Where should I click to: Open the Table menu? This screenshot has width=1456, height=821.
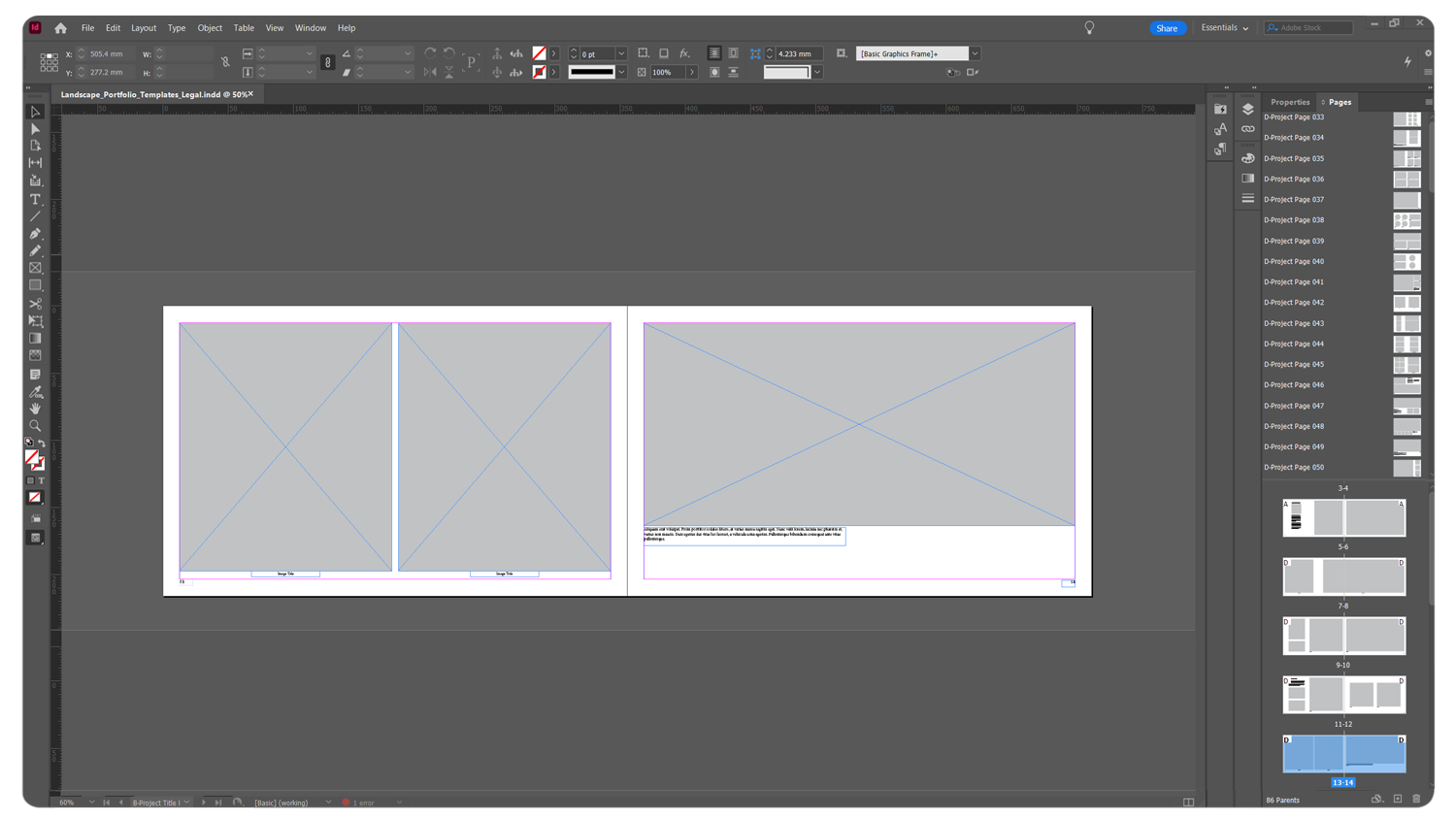pos(244,28)
